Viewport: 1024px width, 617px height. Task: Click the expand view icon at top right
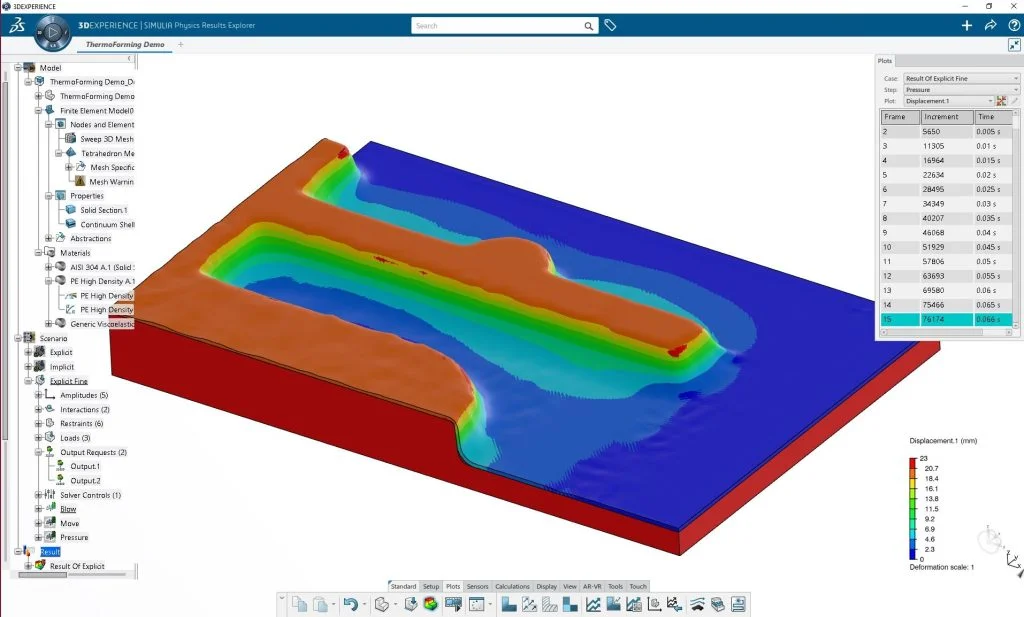click(x=1014, y=45)
